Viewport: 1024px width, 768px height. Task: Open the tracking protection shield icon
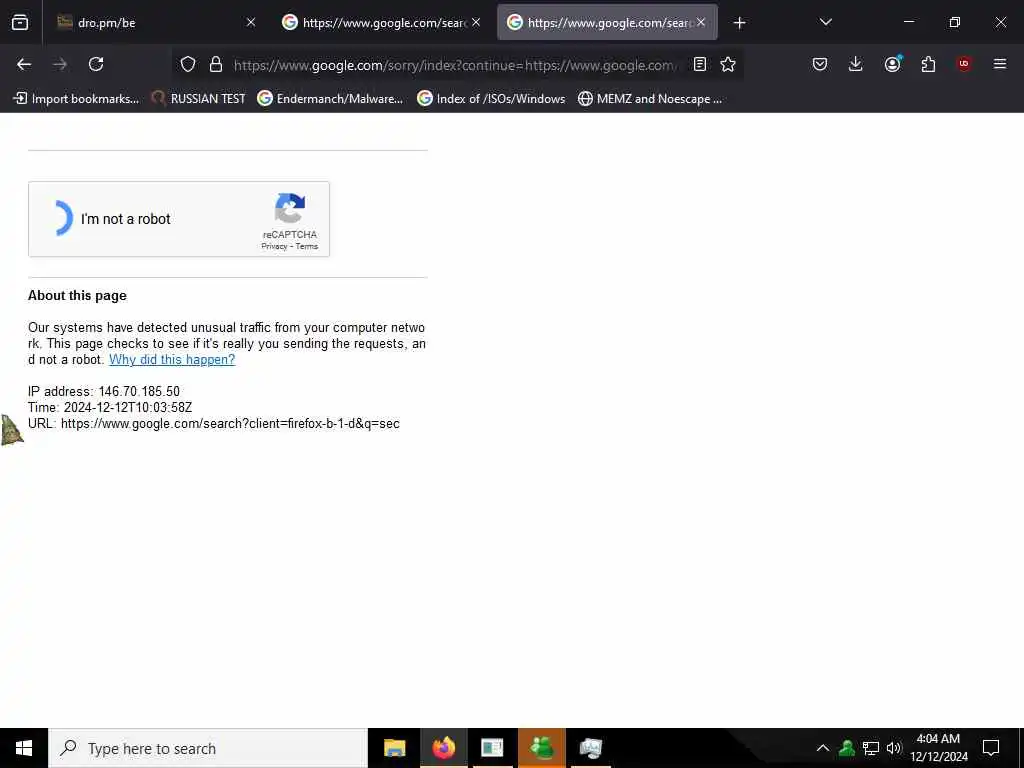pos(188,64)
